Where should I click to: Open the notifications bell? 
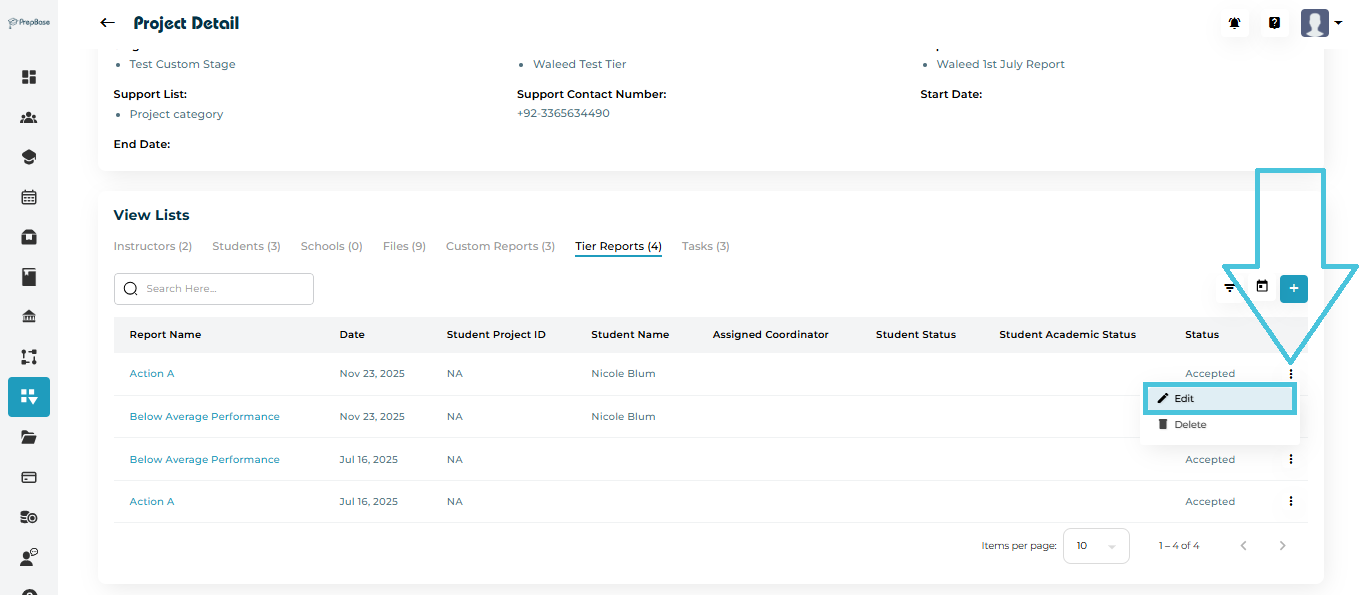pyautogui.click(x=1234, y=23)
